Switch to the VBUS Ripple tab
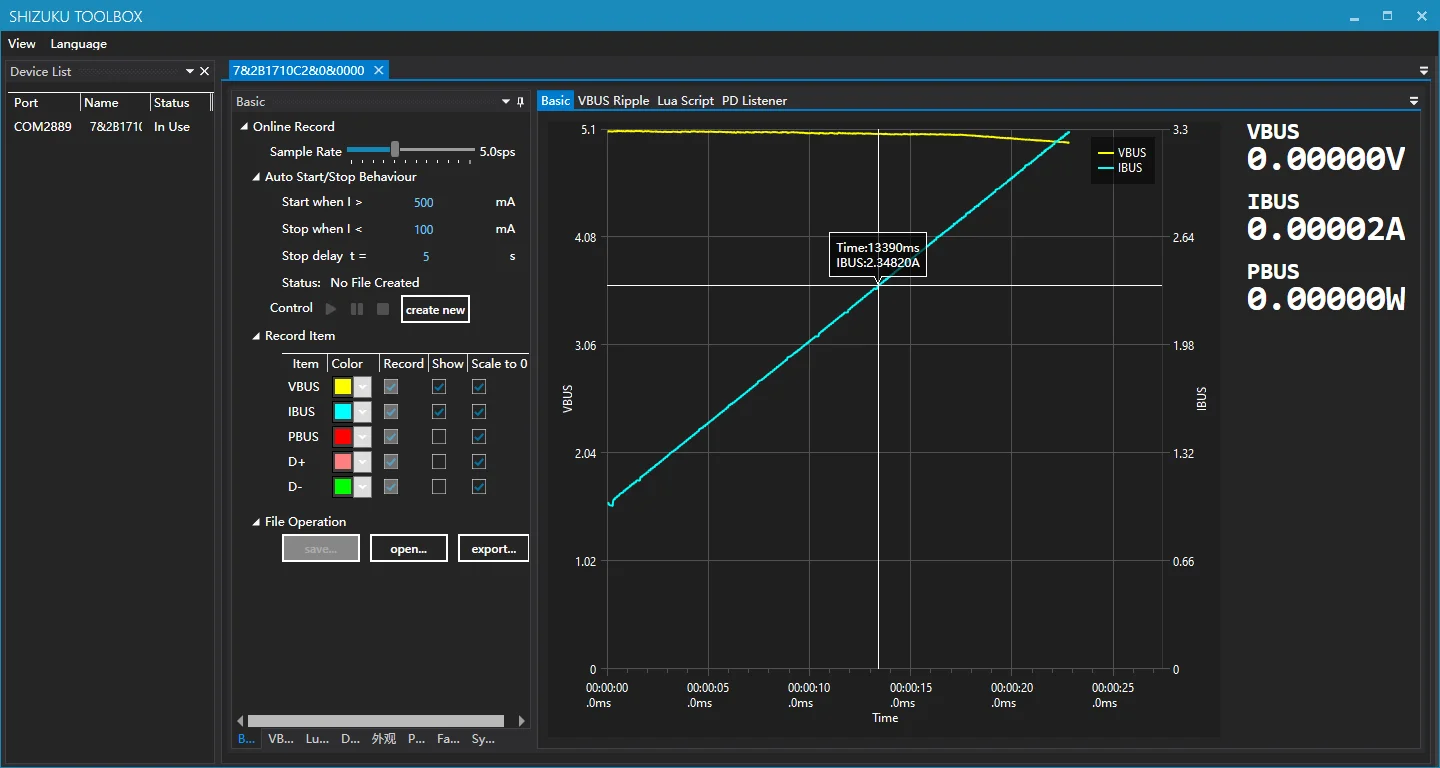The image size is (1440, 768). (x=613, y=101)
